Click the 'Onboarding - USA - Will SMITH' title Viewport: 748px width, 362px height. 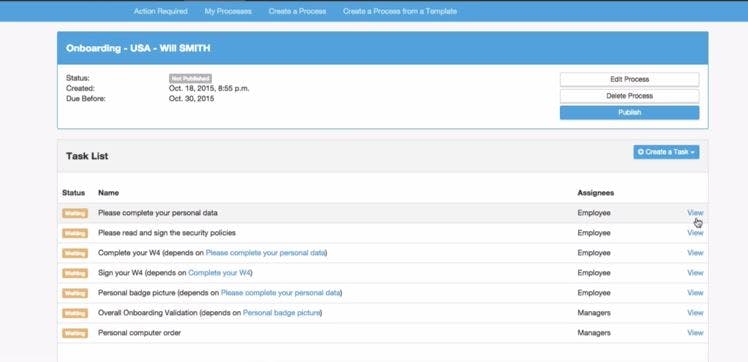click(x=138, y=48)
